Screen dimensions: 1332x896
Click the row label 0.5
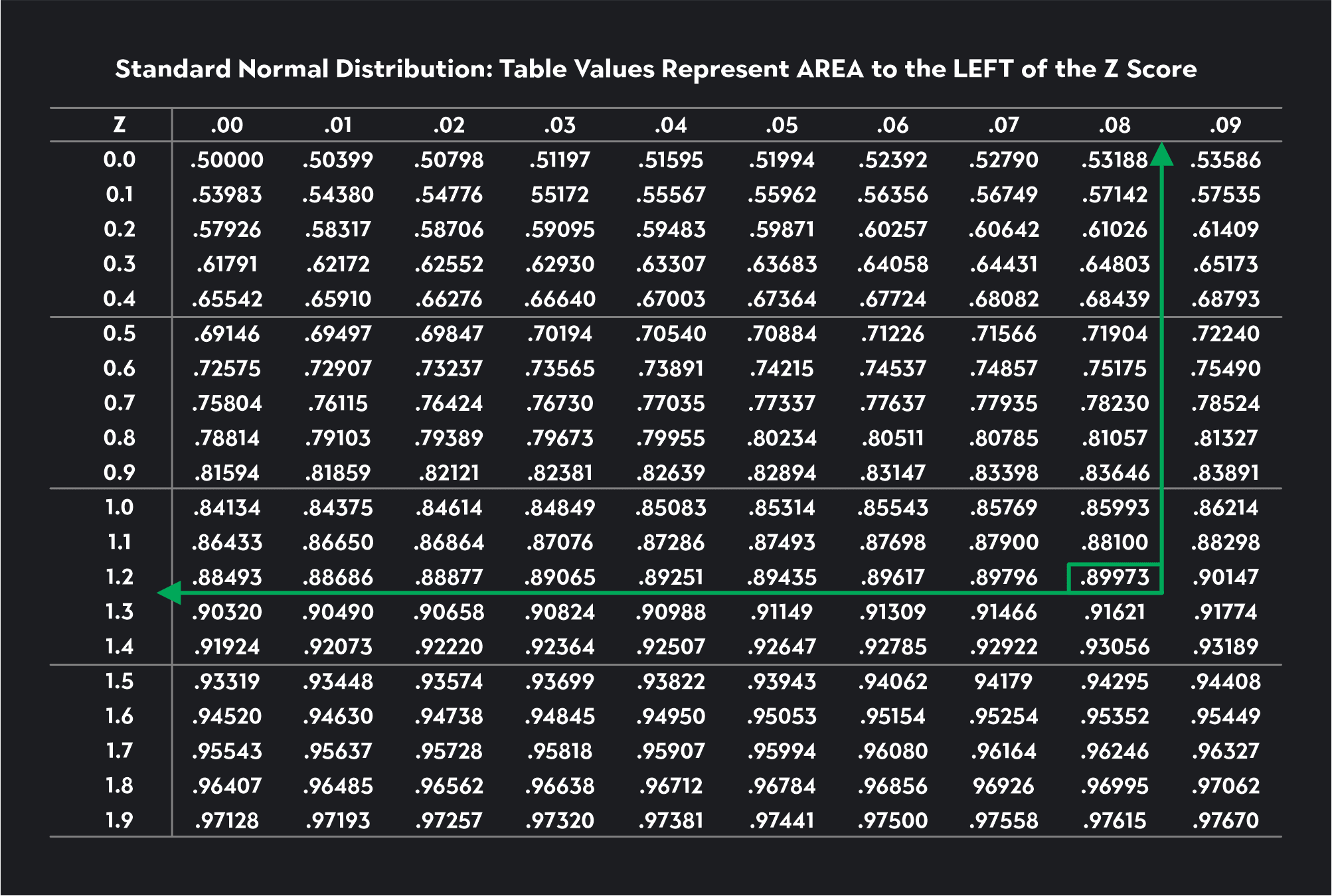122,334
